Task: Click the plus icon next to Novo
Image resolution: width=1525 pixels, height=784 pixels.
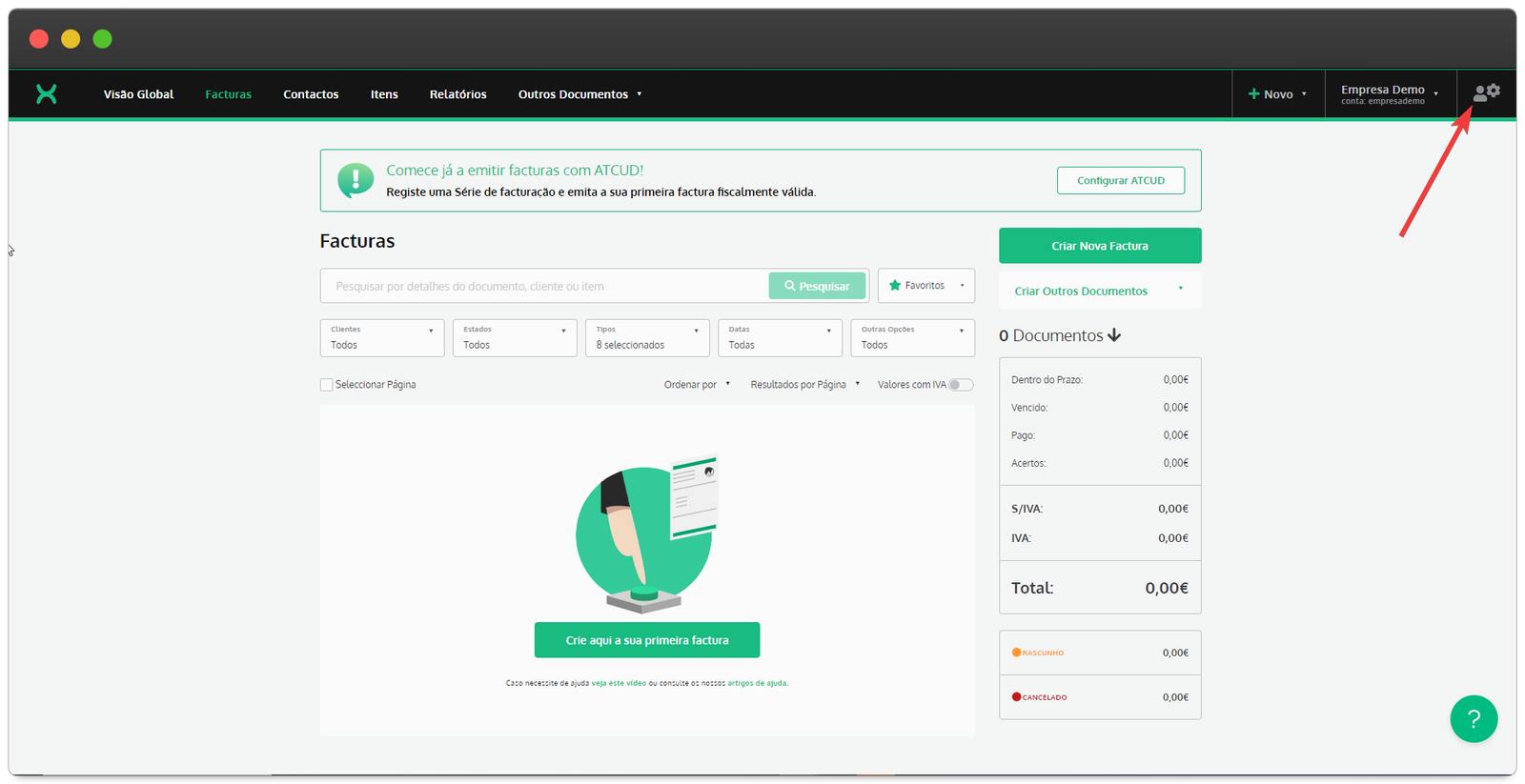Action: click(x=1253, y=93)
